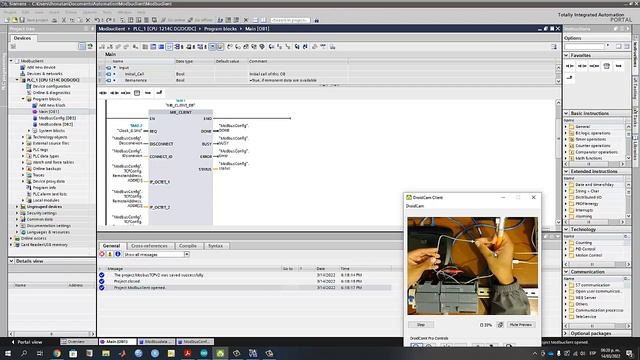This screenshot has width=640, height=360.
Task: Click the Hide Preview button in DroidCam
Action: (x=520, y=324)
